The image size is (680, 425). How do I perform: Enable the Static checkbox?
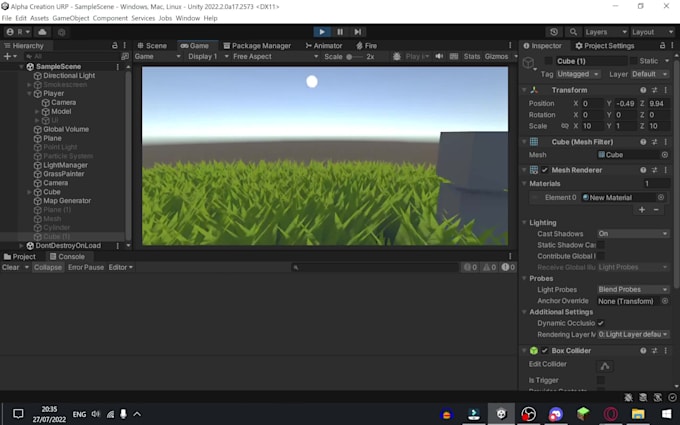634,61
